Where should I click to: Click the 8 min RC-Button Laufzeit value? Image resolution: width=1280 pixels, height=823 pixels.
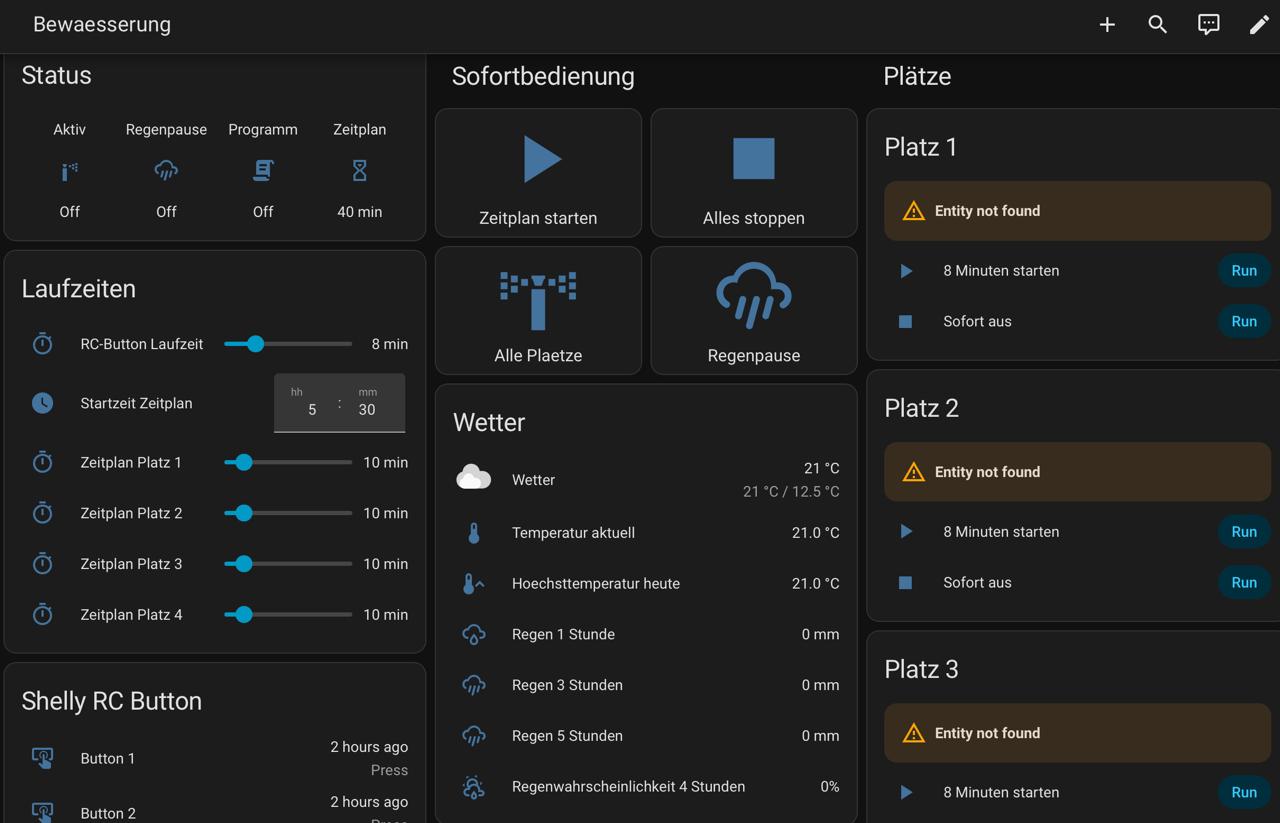390,344
